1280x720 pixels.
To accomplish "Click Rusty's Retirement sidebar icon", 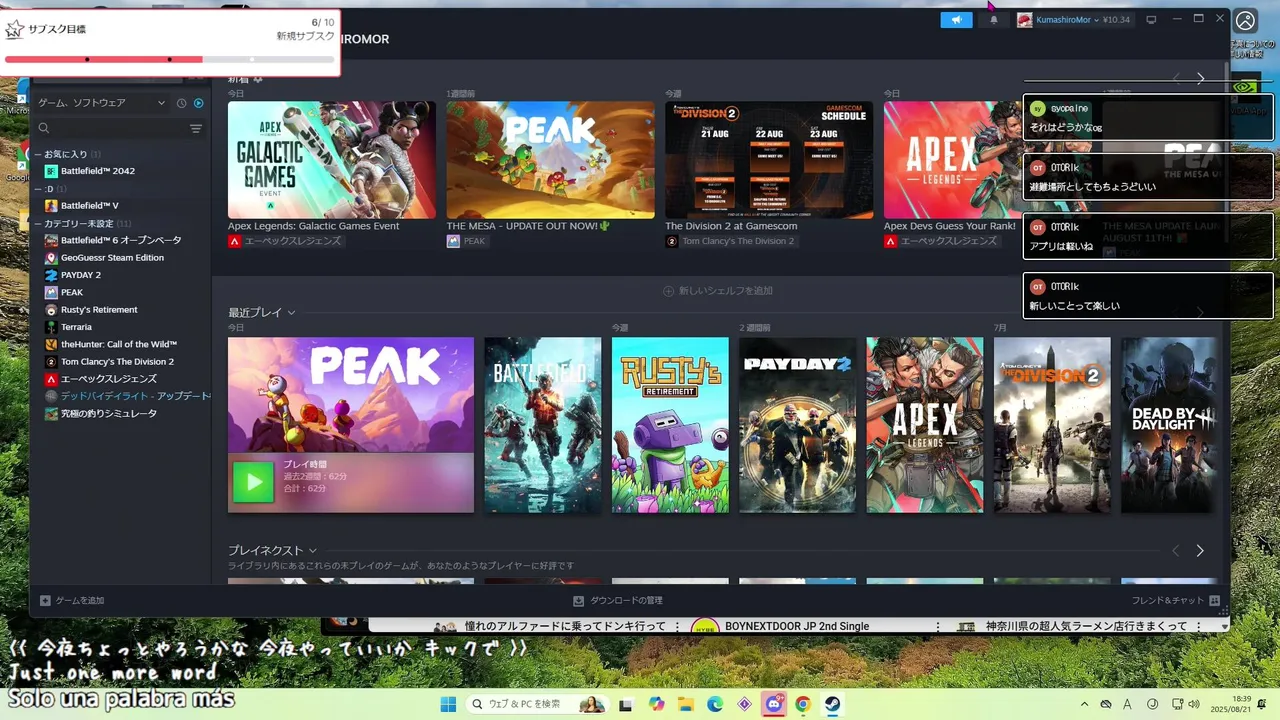I will click(51, 310).
